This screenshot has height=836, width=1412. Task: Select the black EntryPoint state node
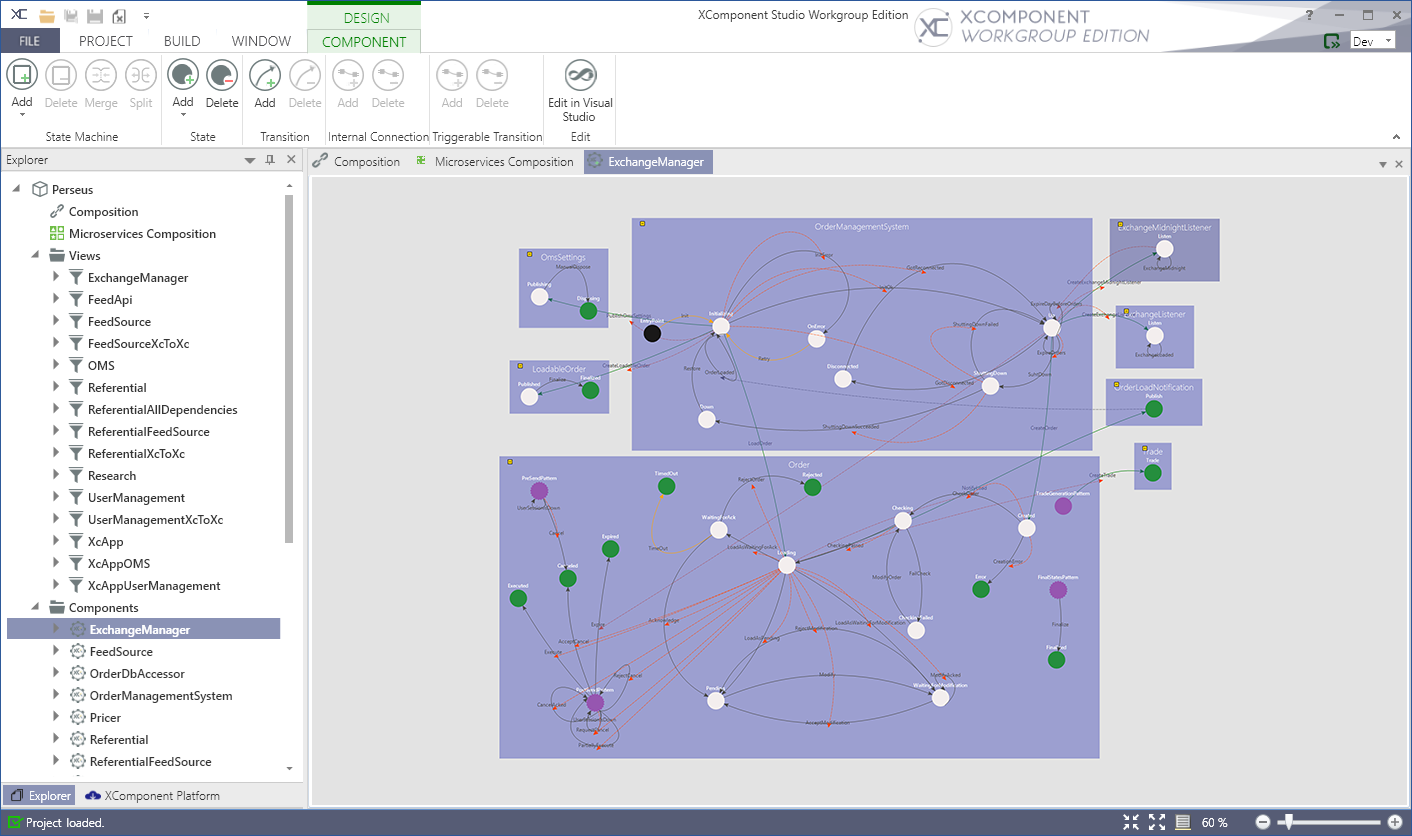pyautogui.click(x=652, y=333)
